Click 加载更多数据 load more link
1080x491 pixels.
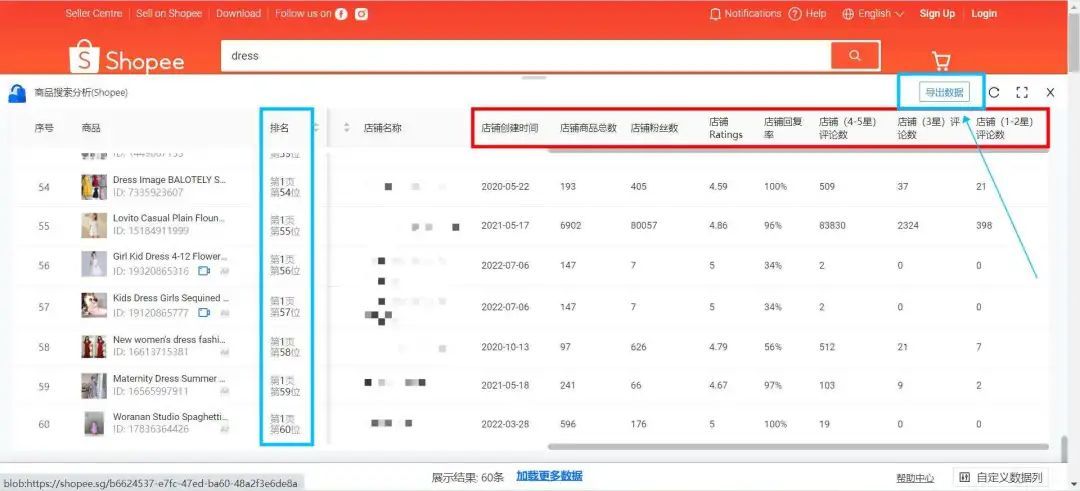pos(549,476)
